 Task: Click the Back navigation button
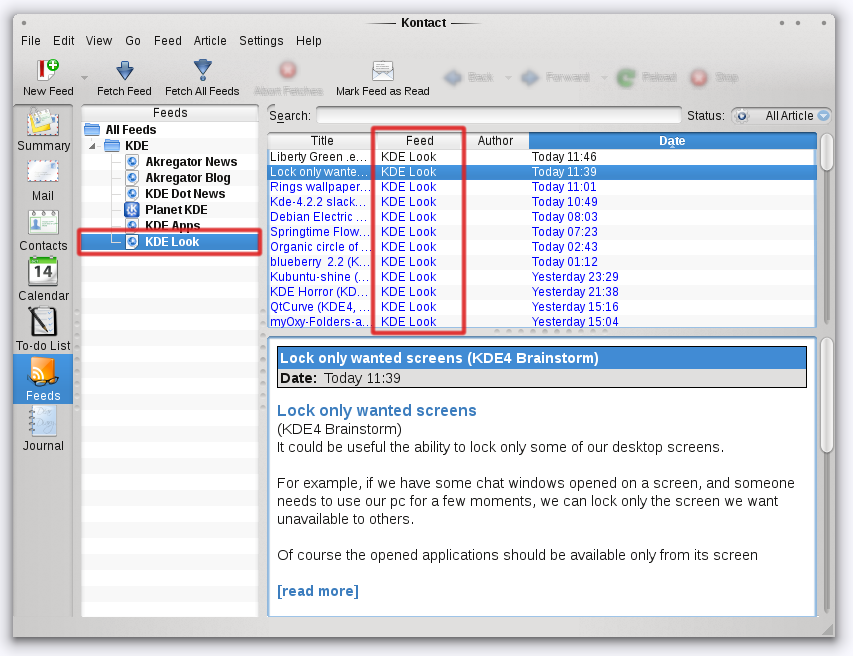point(469,77)
